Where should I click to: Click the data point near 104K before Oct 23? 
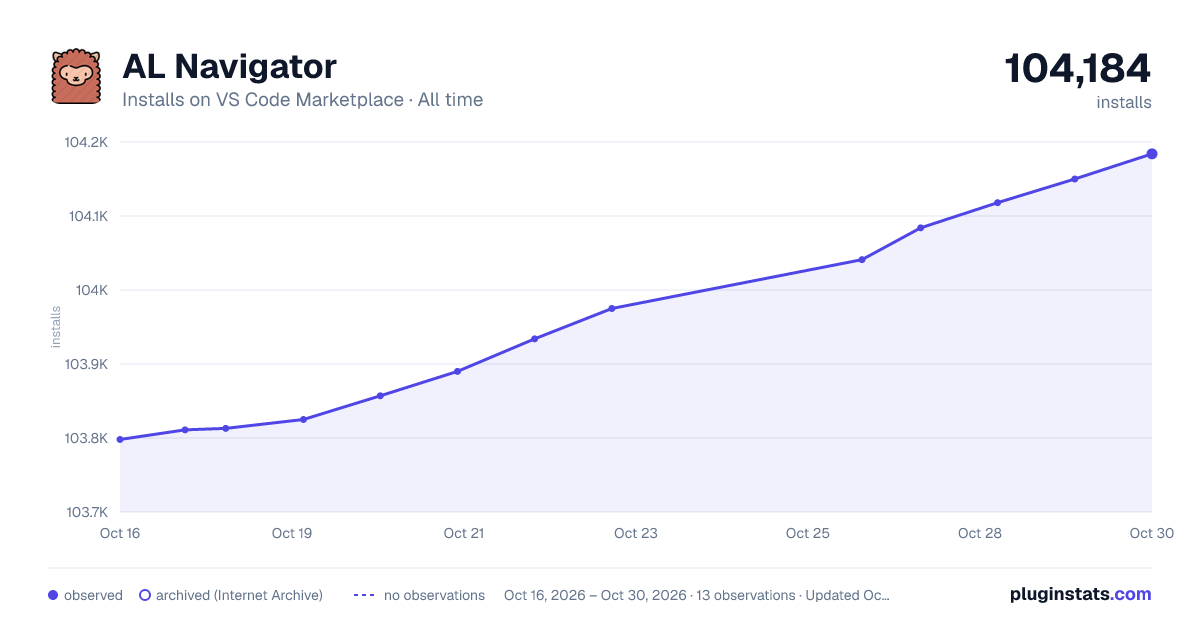[x=612, y=308]
